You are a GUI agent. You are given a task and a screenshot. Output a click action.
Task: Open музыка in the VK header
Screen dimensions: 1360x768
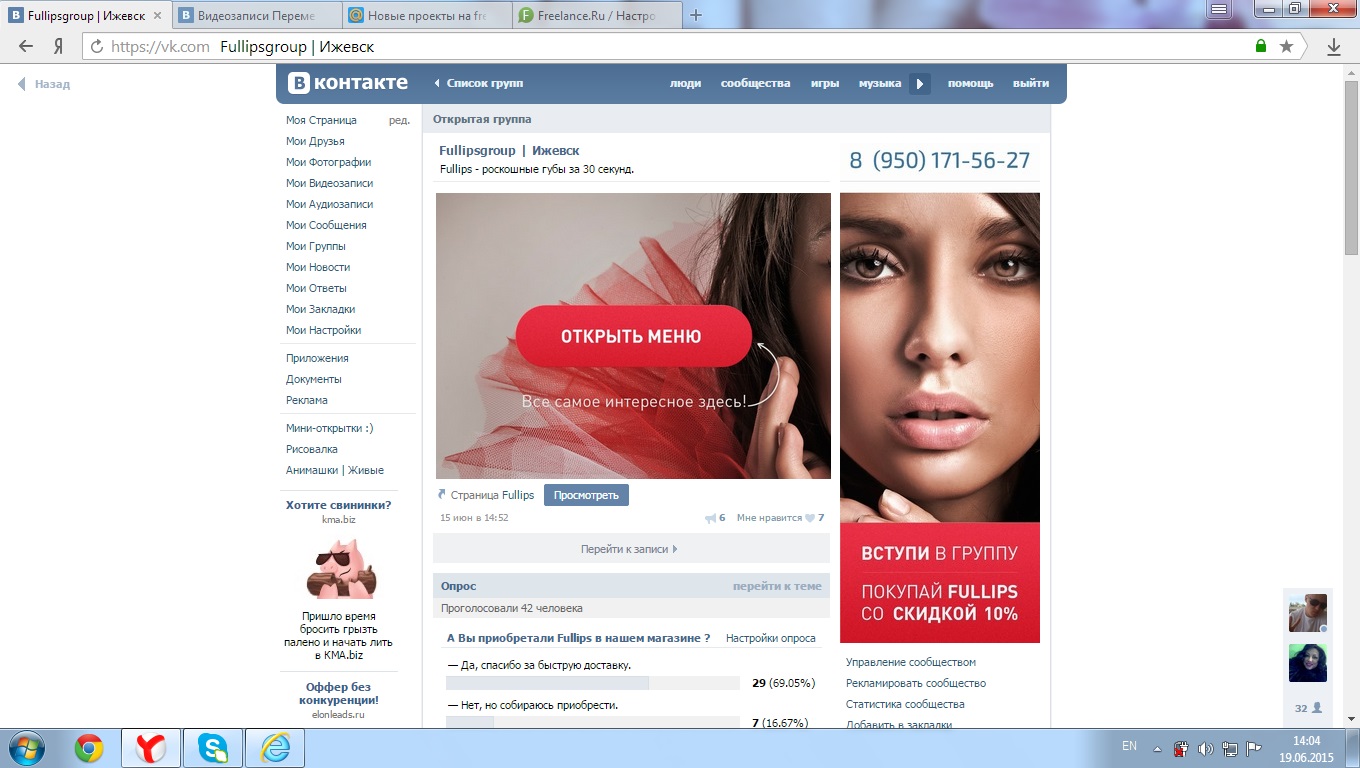point(880,84)
